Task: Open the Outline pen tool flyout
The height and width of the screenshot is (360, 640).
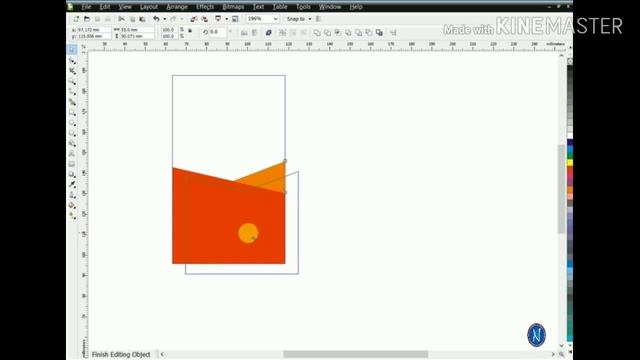Action: tap(72, 195)
